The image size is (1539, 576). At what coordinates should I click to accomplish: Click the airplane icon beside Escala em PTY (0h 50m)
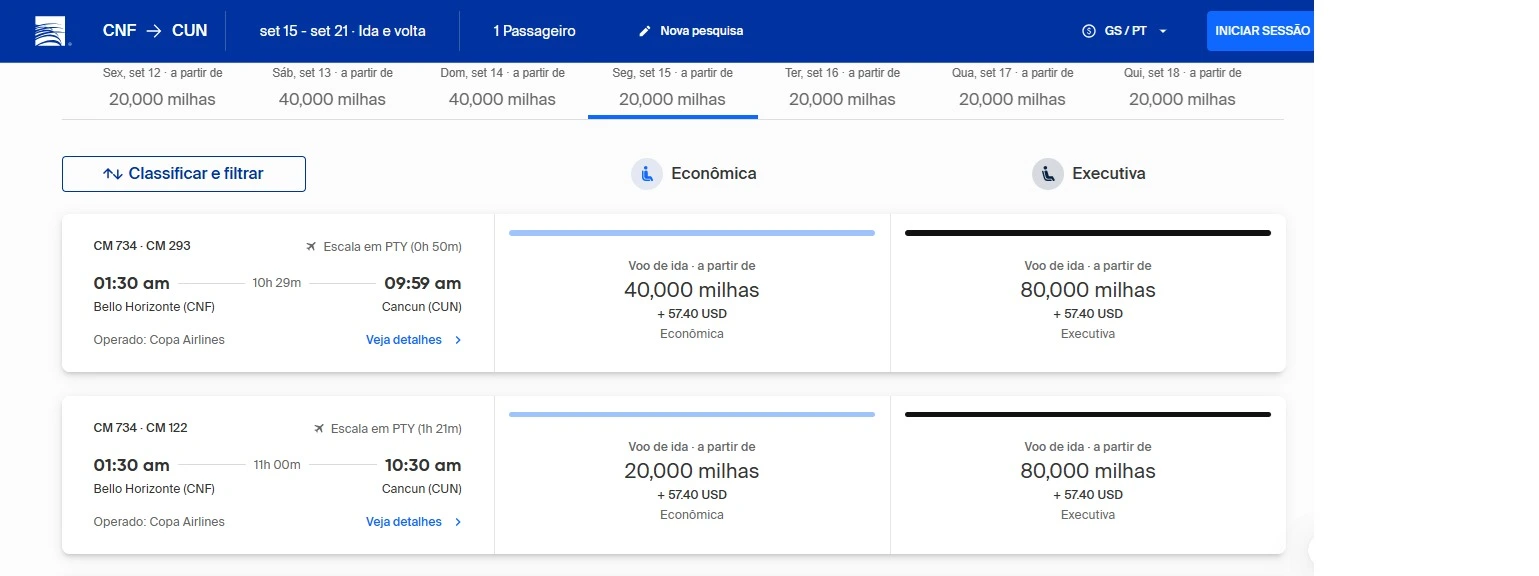tap(311, 246)
